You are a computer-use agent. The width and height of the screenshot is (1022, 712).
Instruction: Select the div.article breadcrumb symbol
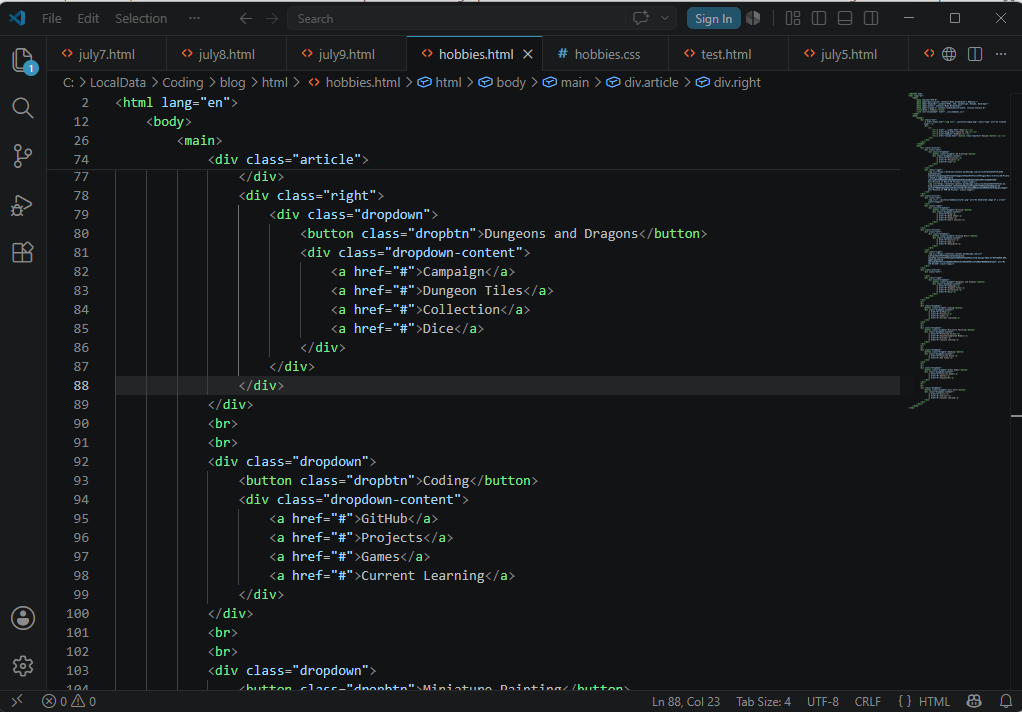(x=642, y=83)
